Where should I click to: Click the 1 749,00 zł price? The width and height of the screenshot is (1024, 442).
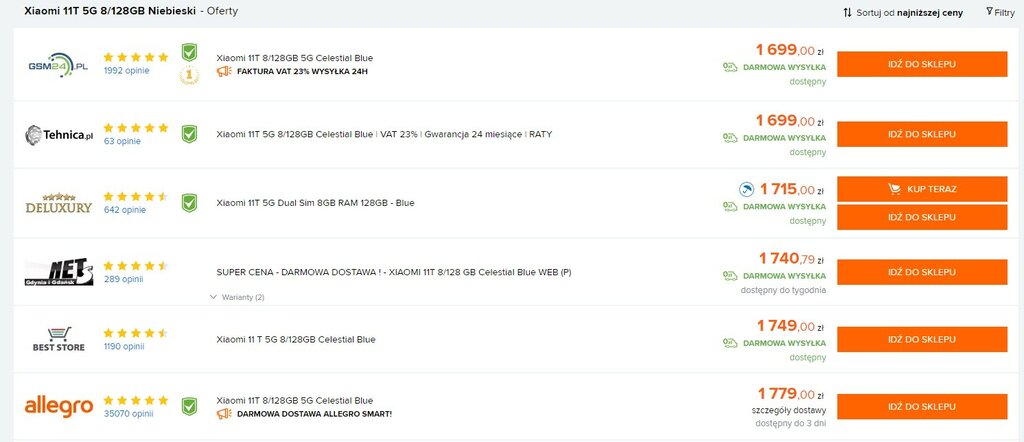coord(791,326)
